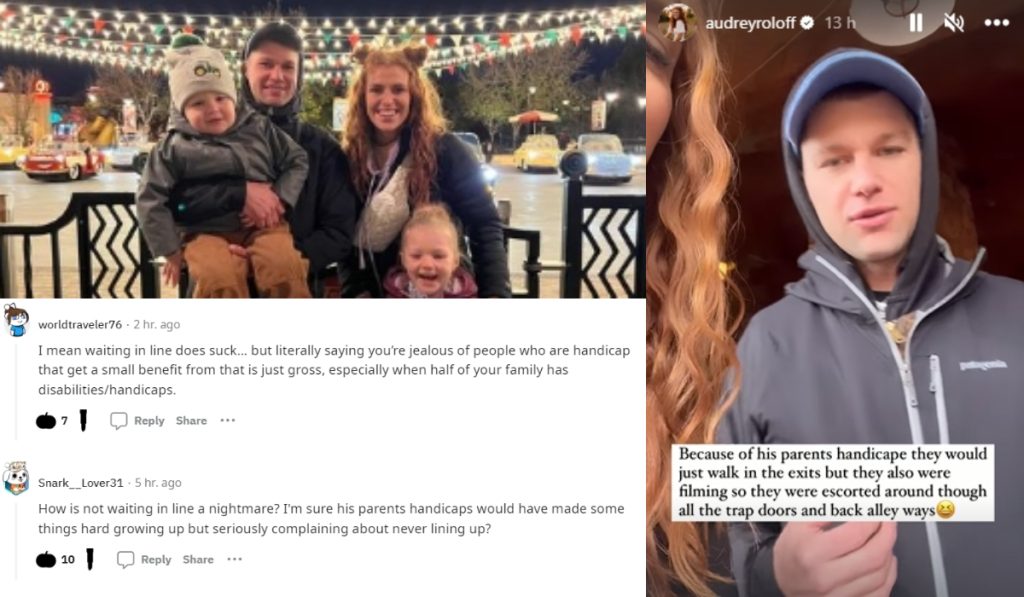The height and width of the screenshot is (597, 1024).
Task: Share Snark__Lover31's comment
Action: (x=198, y=559)
